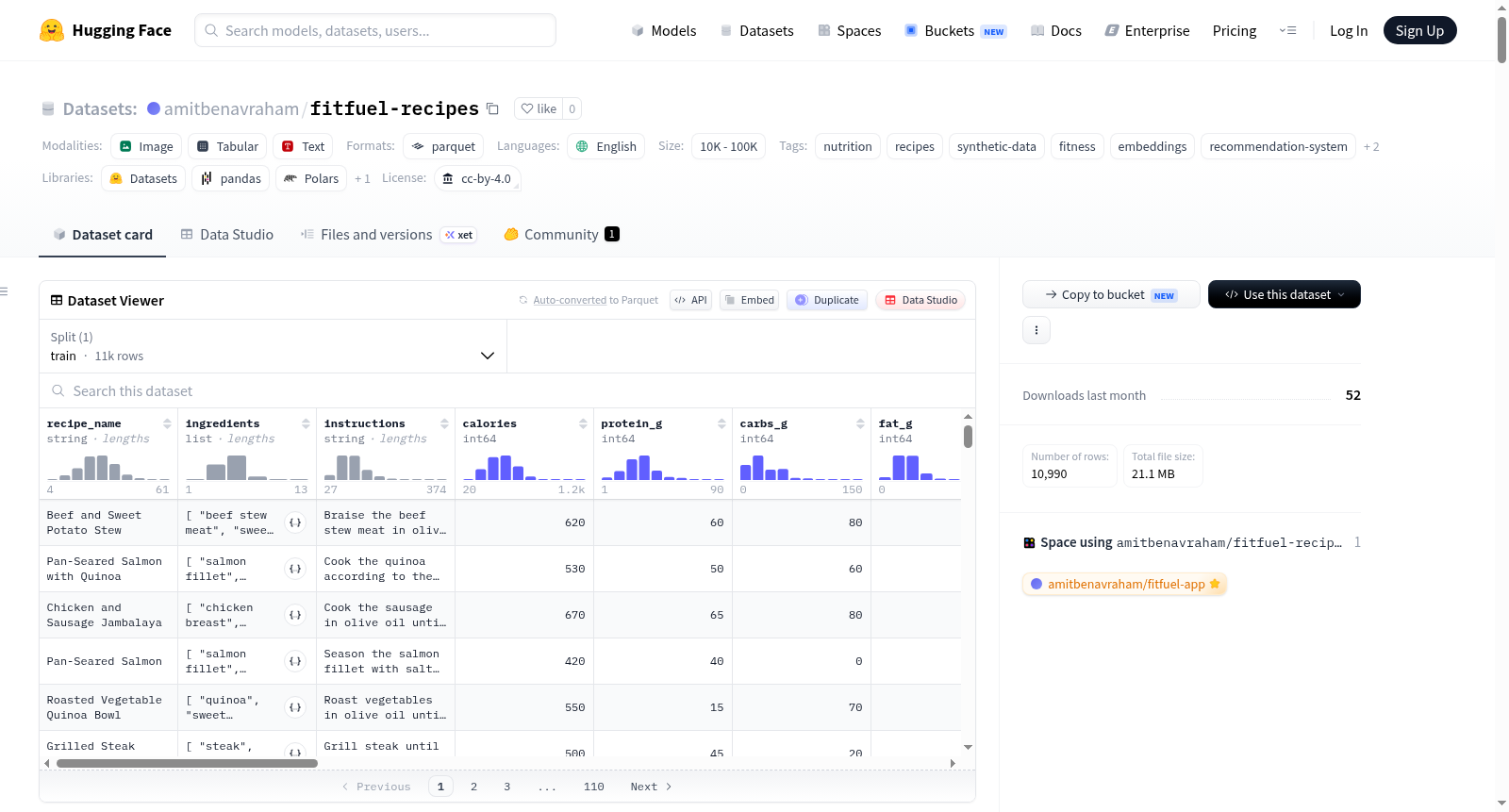Sort by the instructions column arrows
Screen dimensions: 1509x812
[444, 423]
